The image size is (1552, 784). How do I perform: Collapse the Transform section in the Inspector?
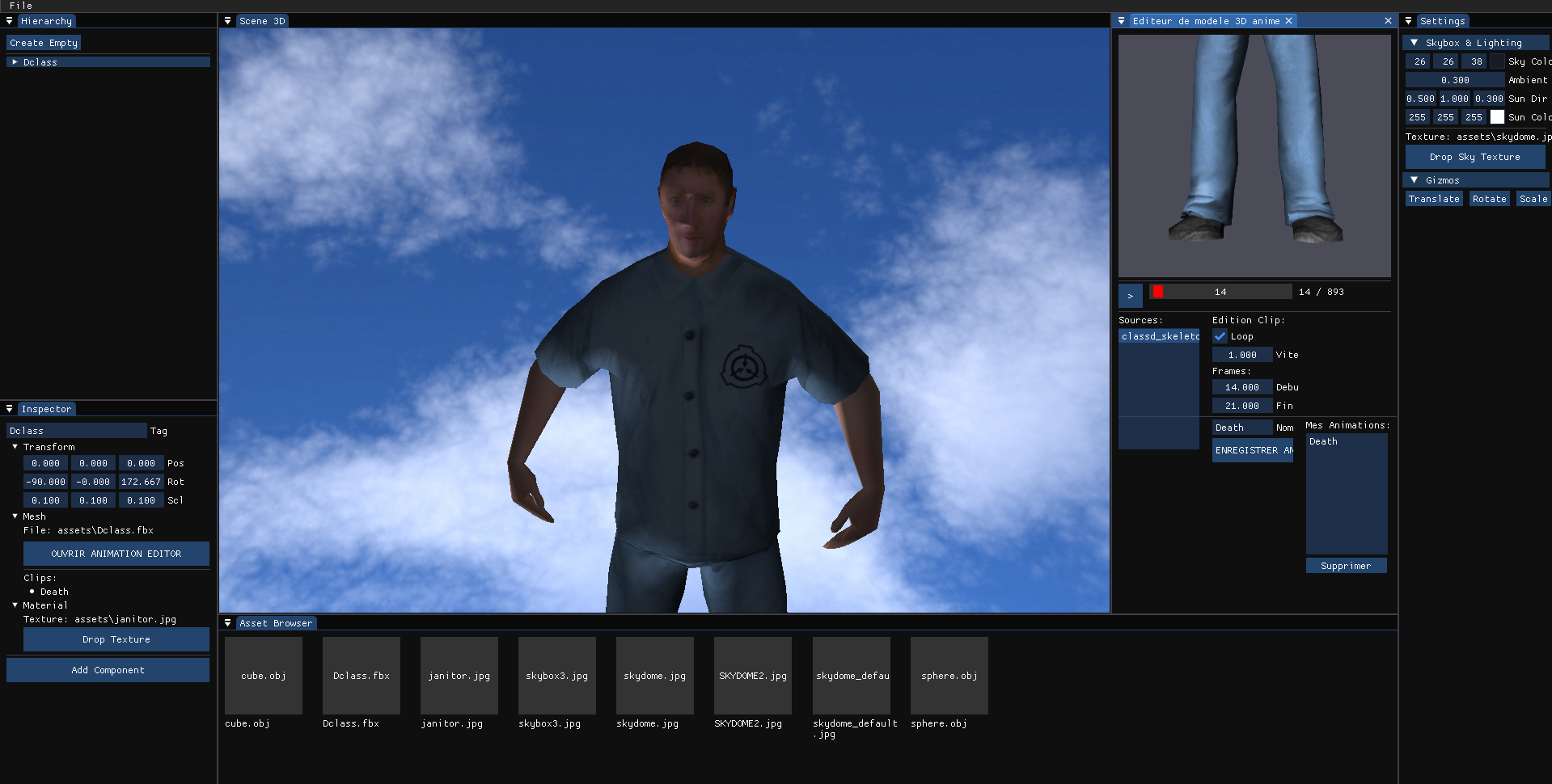(14, 446)
